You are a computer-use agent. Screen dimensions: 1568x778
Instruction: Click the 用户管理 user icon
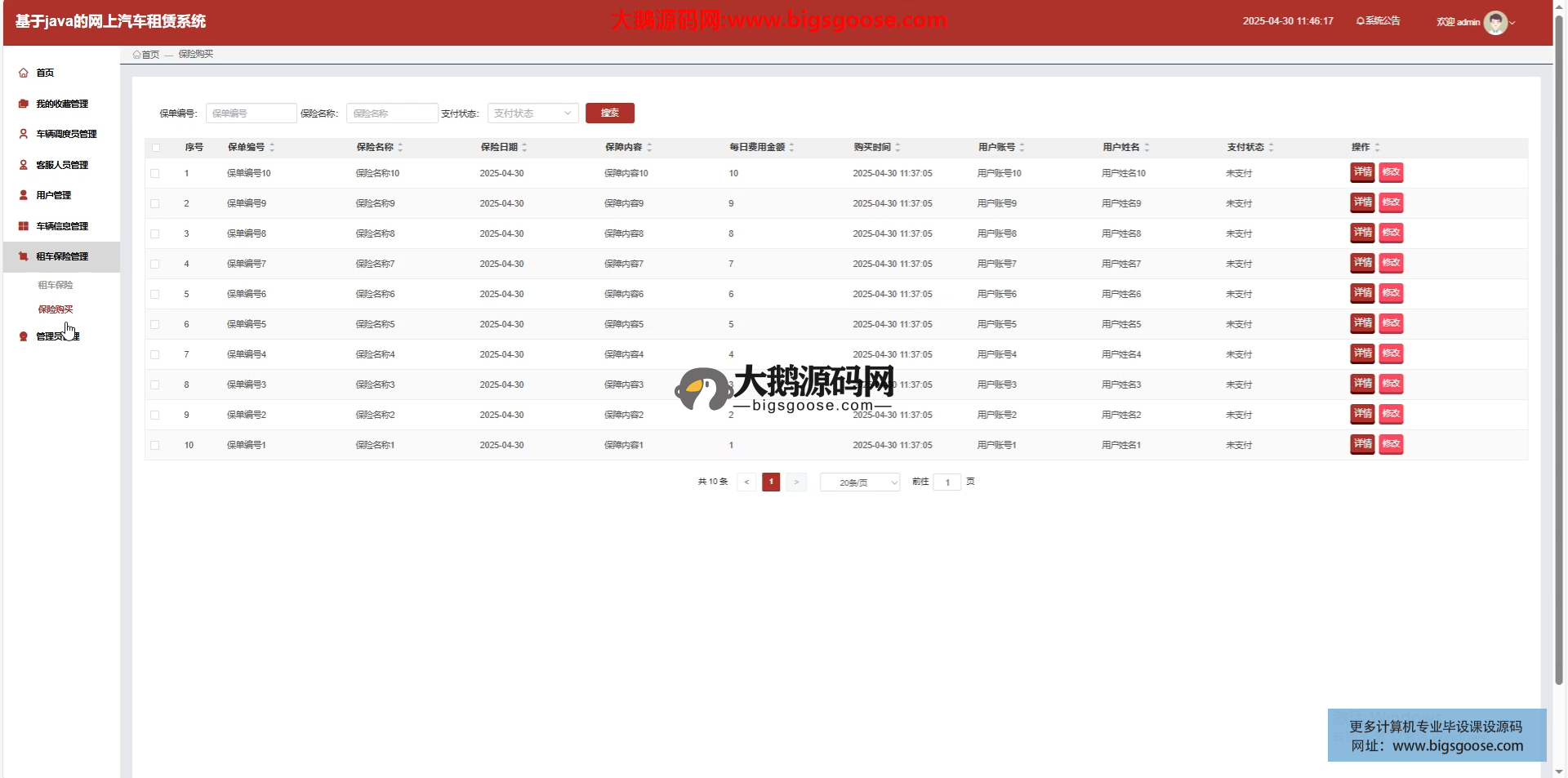24,195
